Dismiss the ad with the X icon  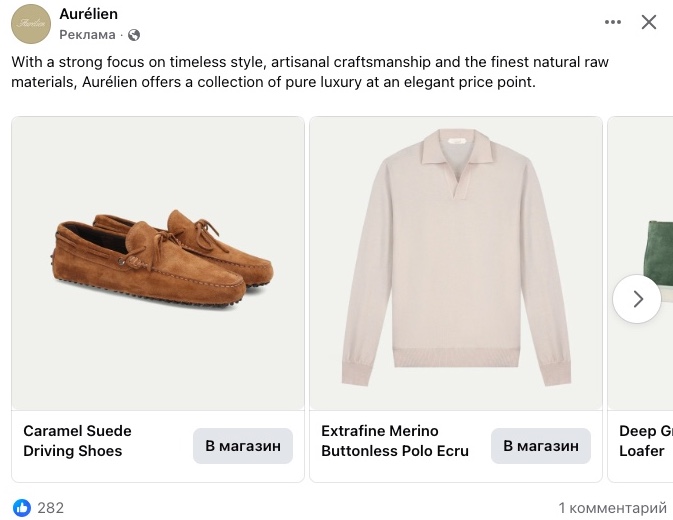tap(649, 22)
